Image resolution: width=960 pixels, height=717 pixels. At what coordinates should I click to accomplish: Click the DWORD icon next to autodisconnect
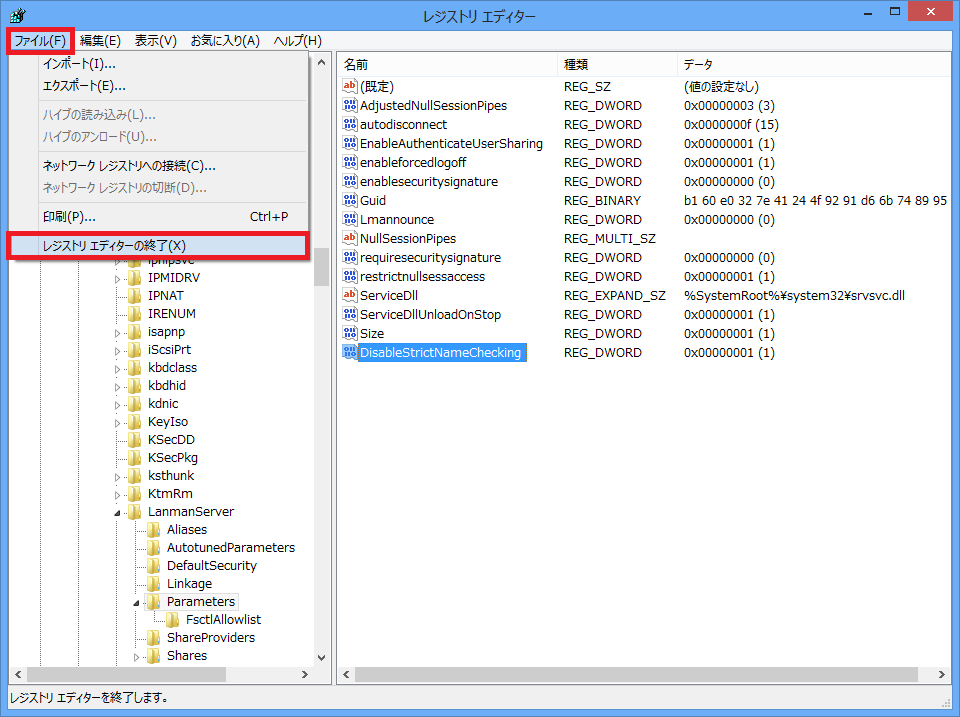pyautogui.click(x=350, y=125)
